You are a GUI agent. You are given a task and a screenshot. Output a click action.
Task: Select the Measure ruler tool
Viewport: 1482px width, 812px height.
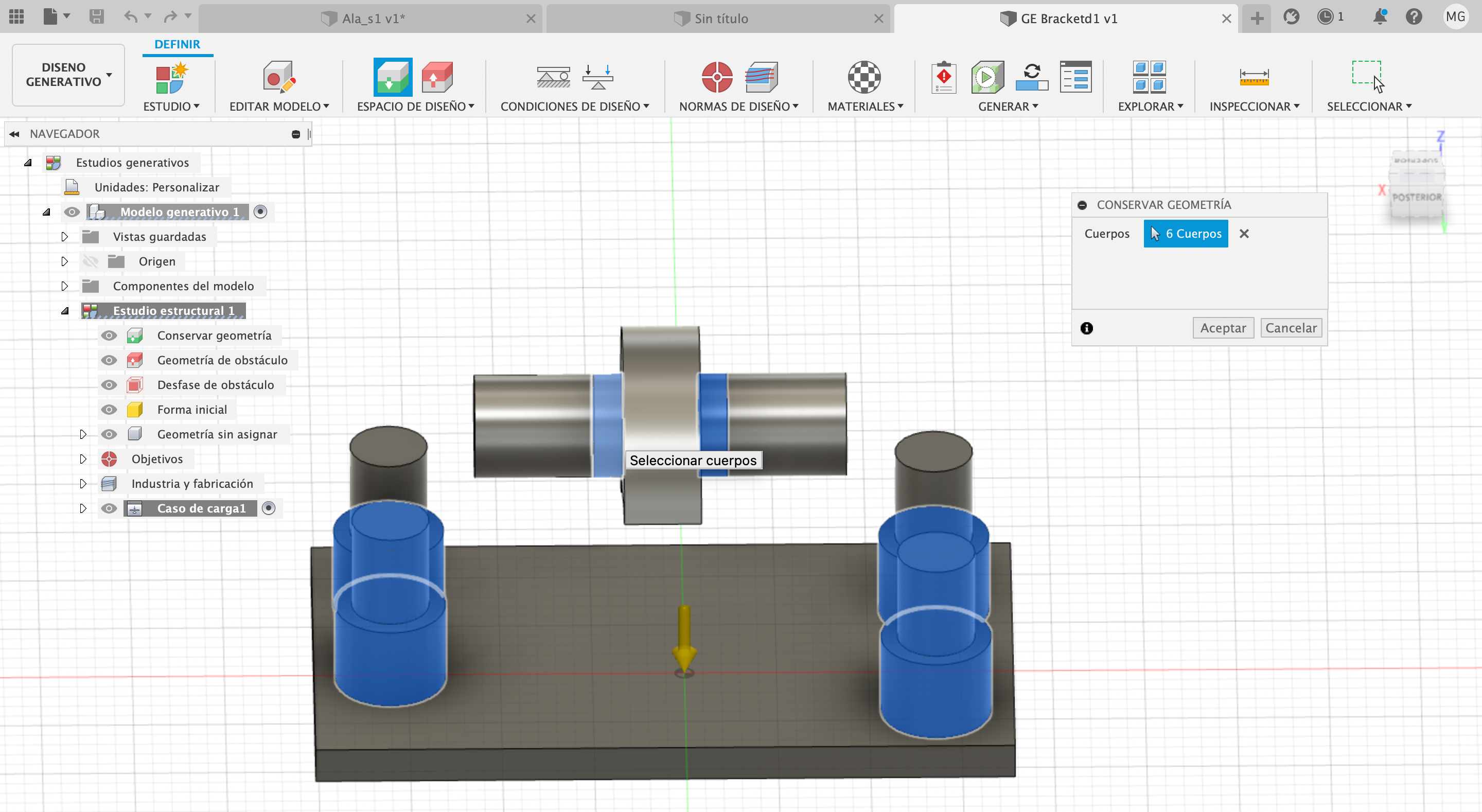click(x=1254, y=77)
